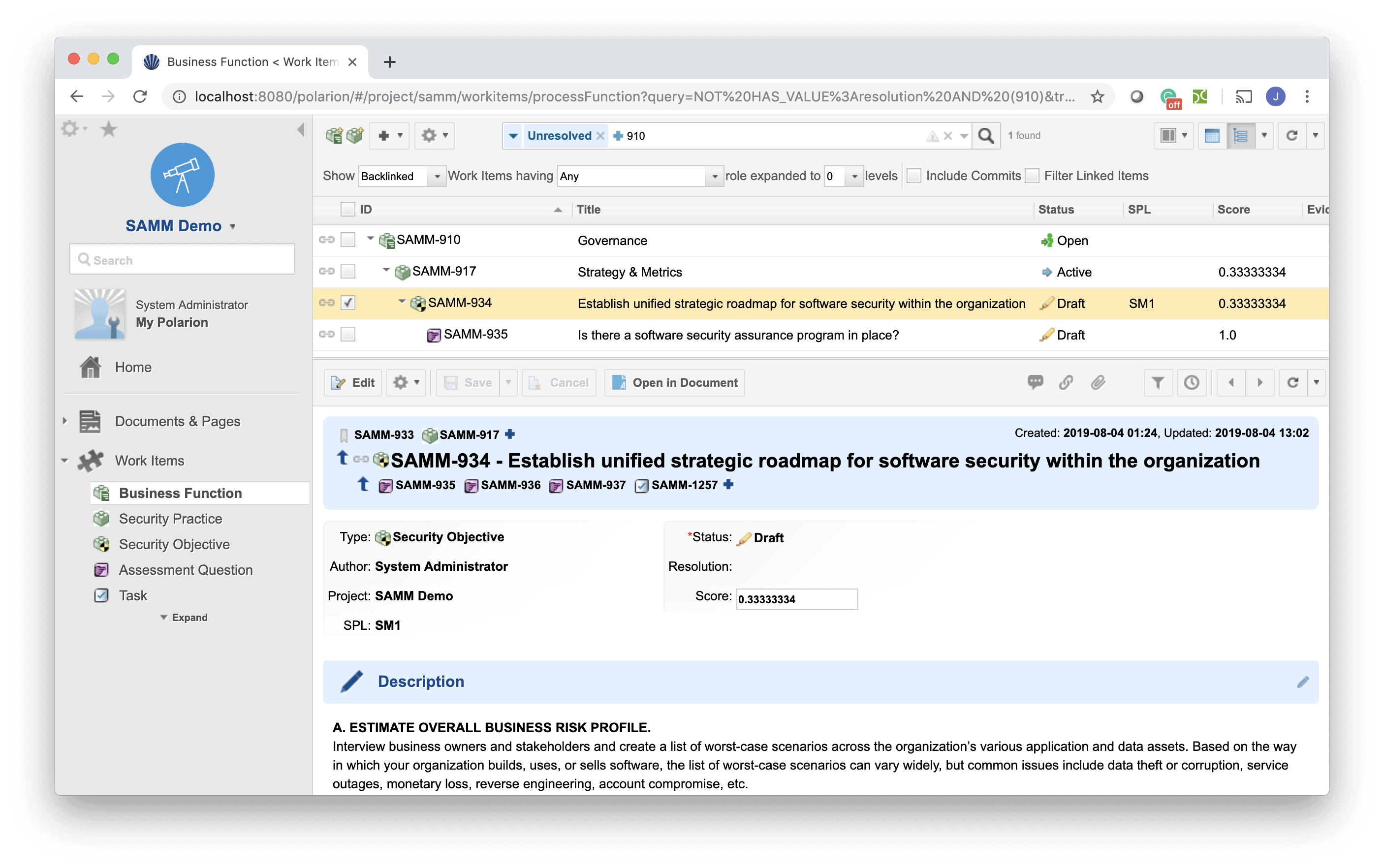Go to previous work item arrow
The image size is (1384, 868).
tap(1231, 382)
